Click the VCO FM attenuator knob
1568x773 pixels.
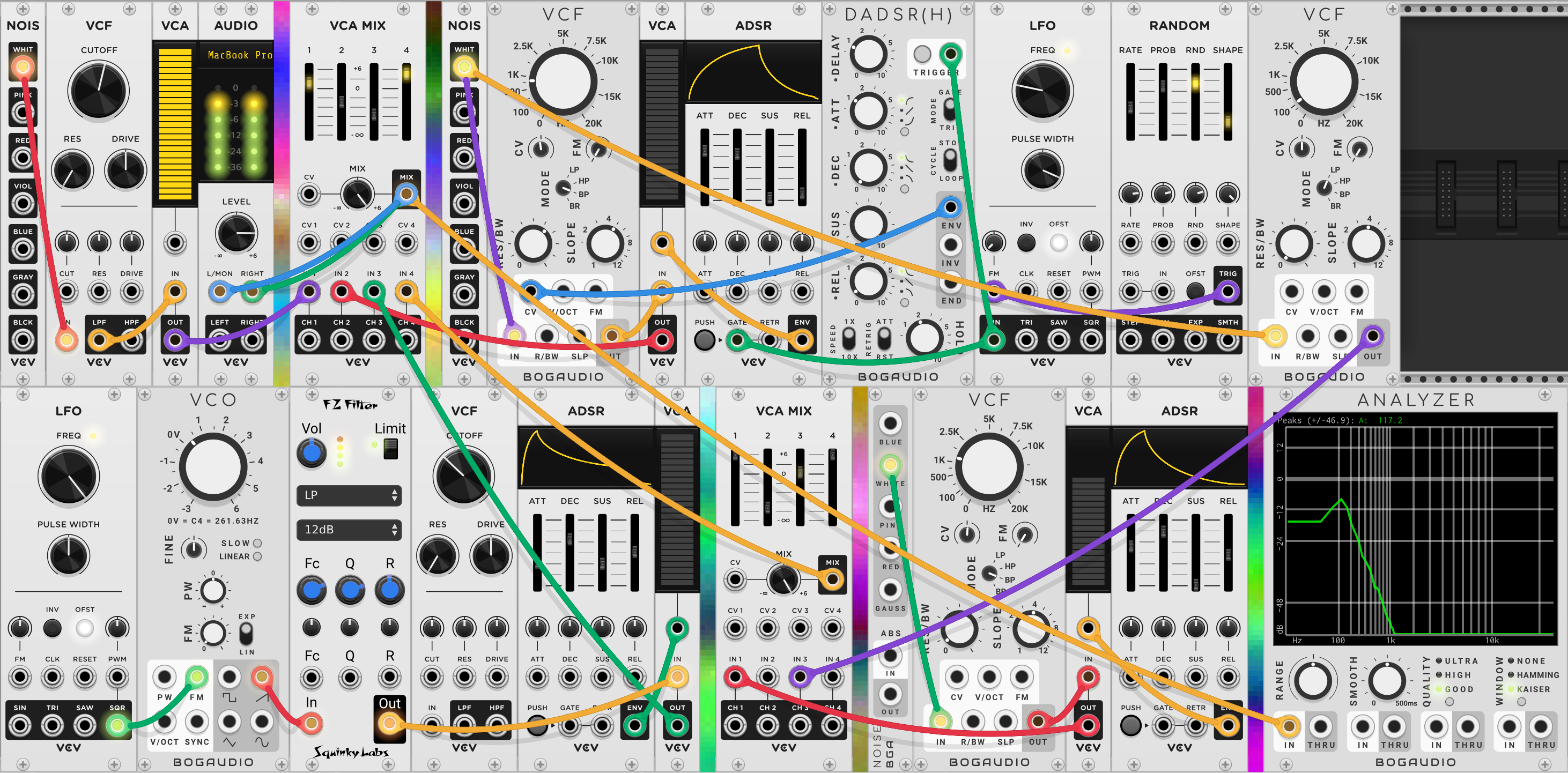tap(212, 633)
